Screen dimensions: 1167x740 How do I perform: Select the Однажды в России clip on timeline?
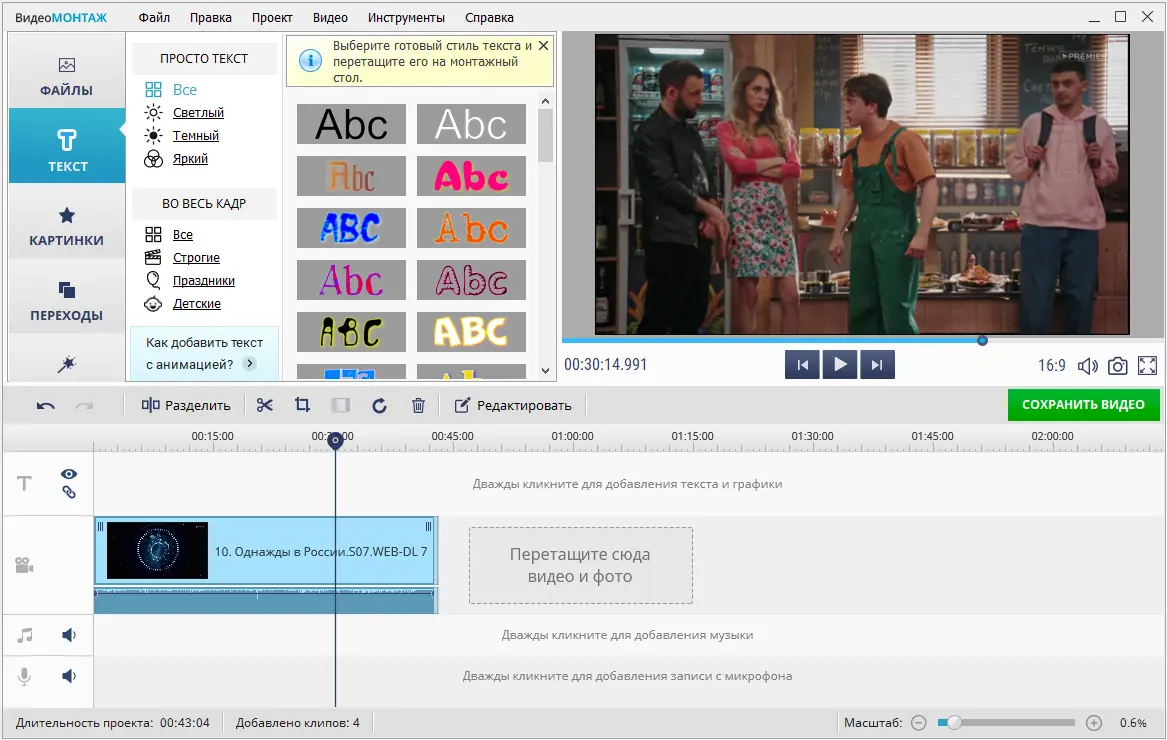coord(266,551)
